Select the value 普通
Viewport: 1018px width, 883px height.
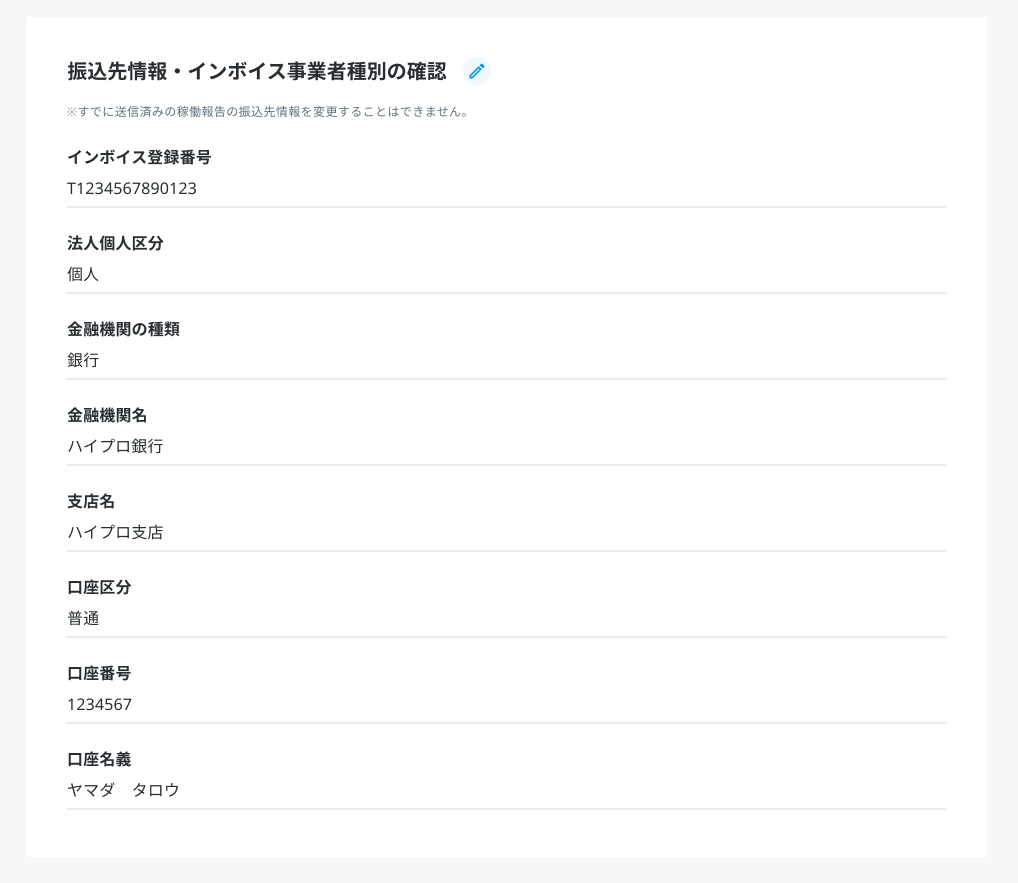click(x=83, y=618)
